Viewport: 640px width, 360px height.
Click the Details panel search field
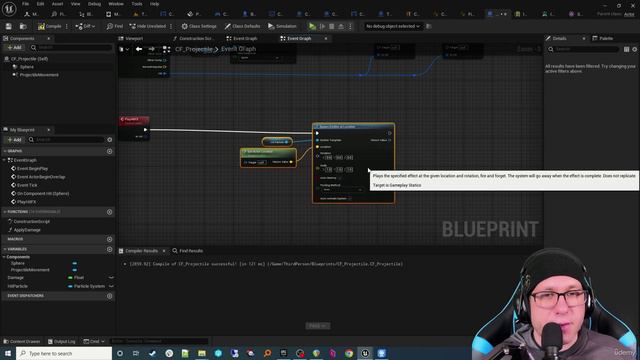583,49
